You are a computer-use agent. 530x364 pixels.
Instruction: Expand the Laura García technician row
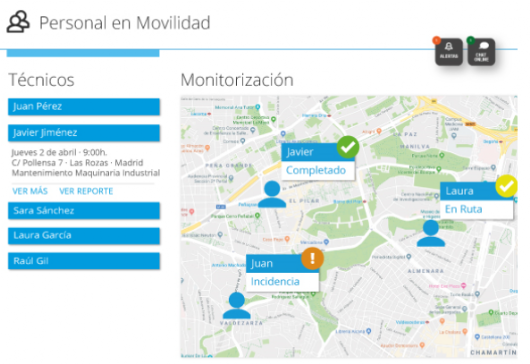tap(84, 236)
